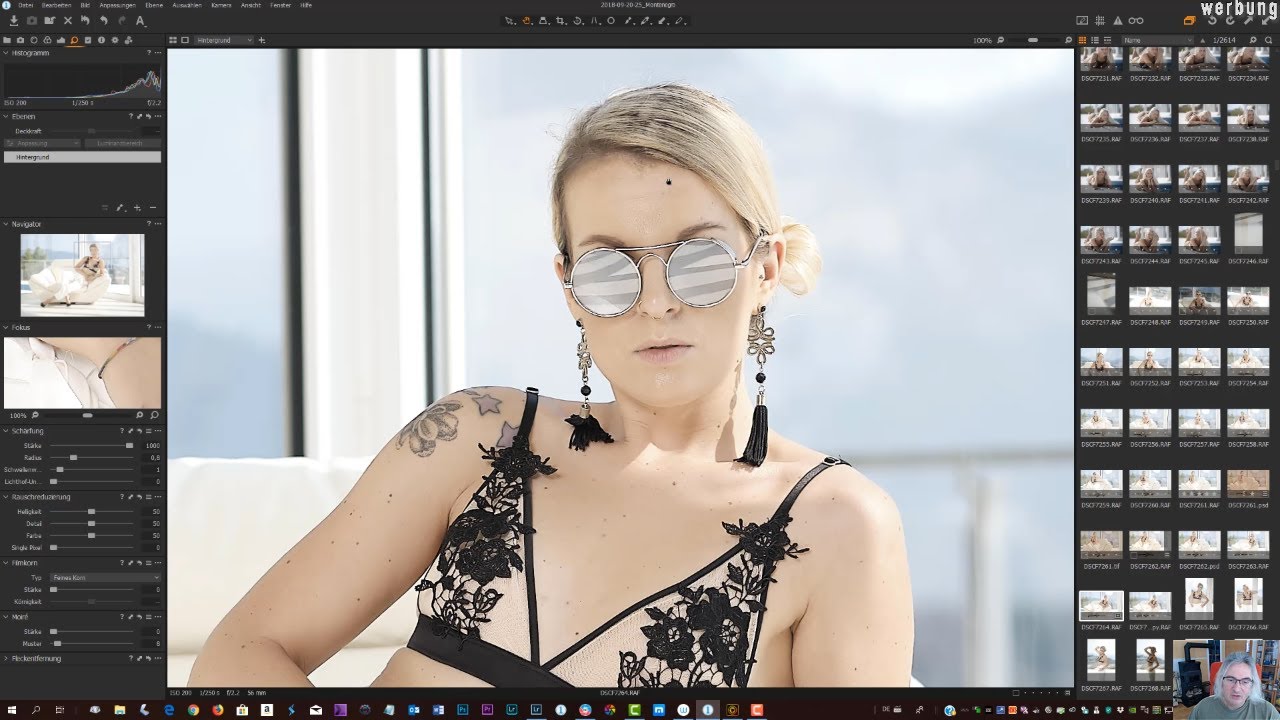Open three-dot options menu in Navigator panel
1280x720 pixels.
point(157,224)
